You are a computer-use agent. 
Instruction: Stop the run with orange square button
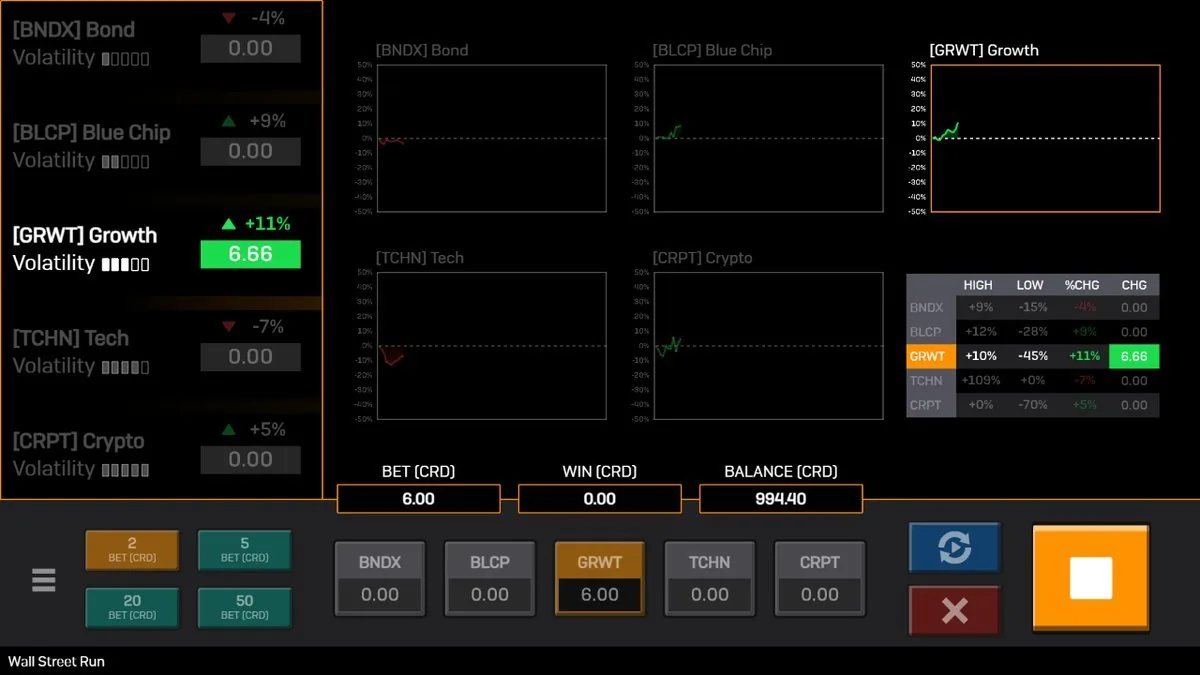click(1090, 578)
